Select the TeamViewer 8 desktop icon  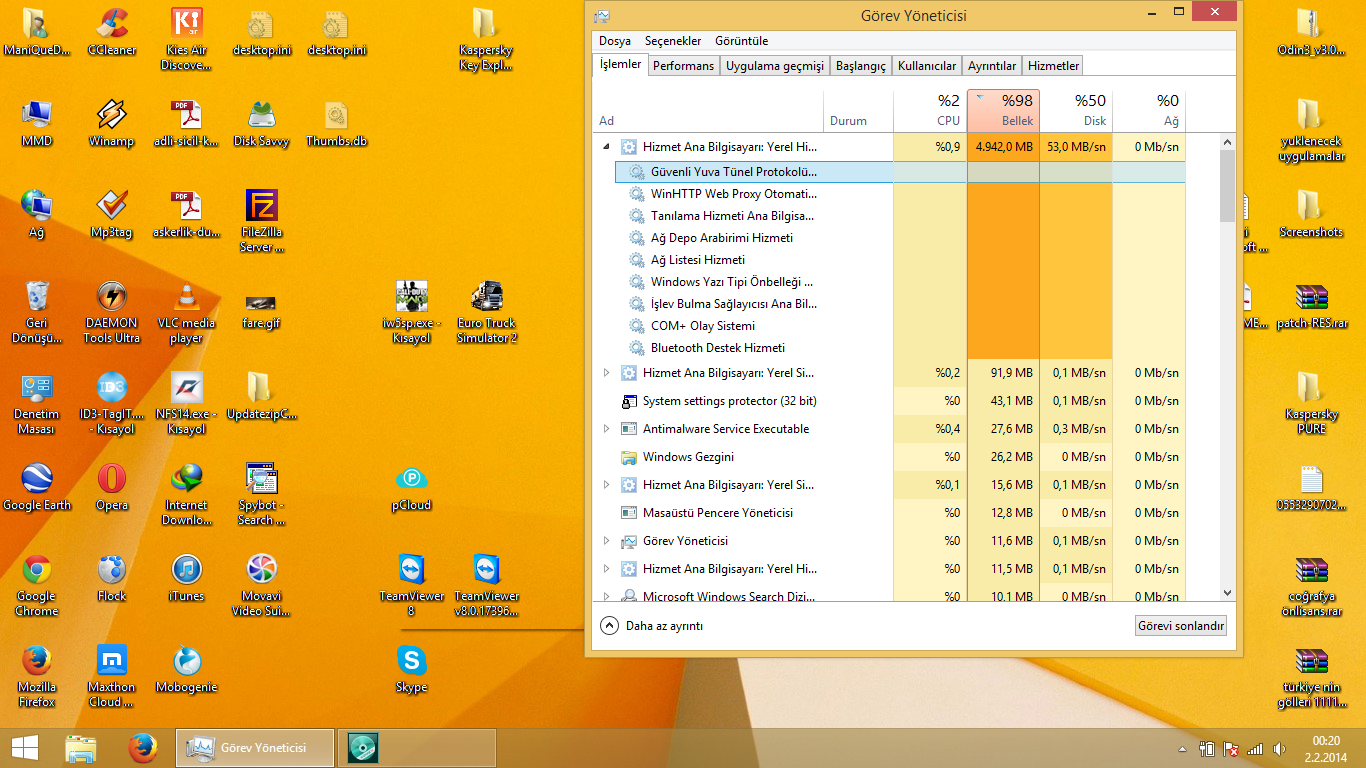click(x=411, y=571)
